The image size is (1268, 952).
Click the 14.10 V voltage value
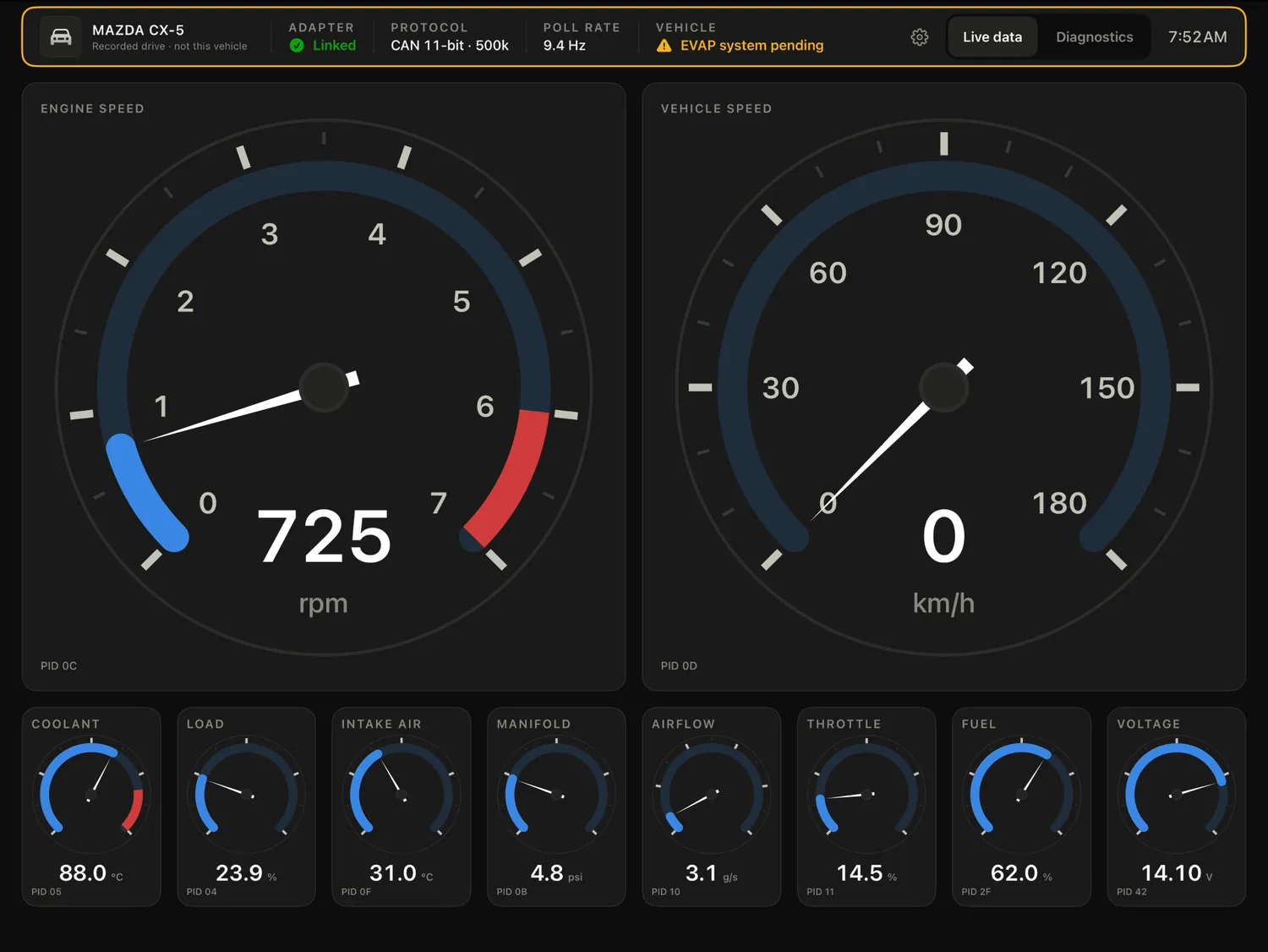[x=1177, y=873]
